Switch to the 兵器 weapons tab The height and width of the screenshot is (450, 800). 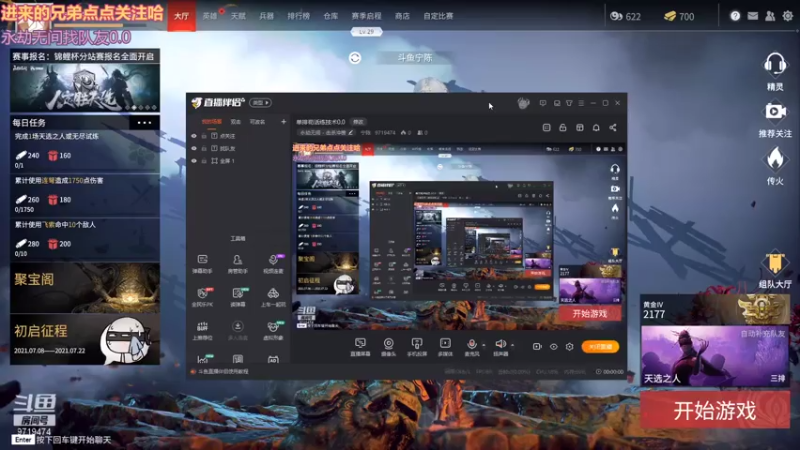[266, 16]
